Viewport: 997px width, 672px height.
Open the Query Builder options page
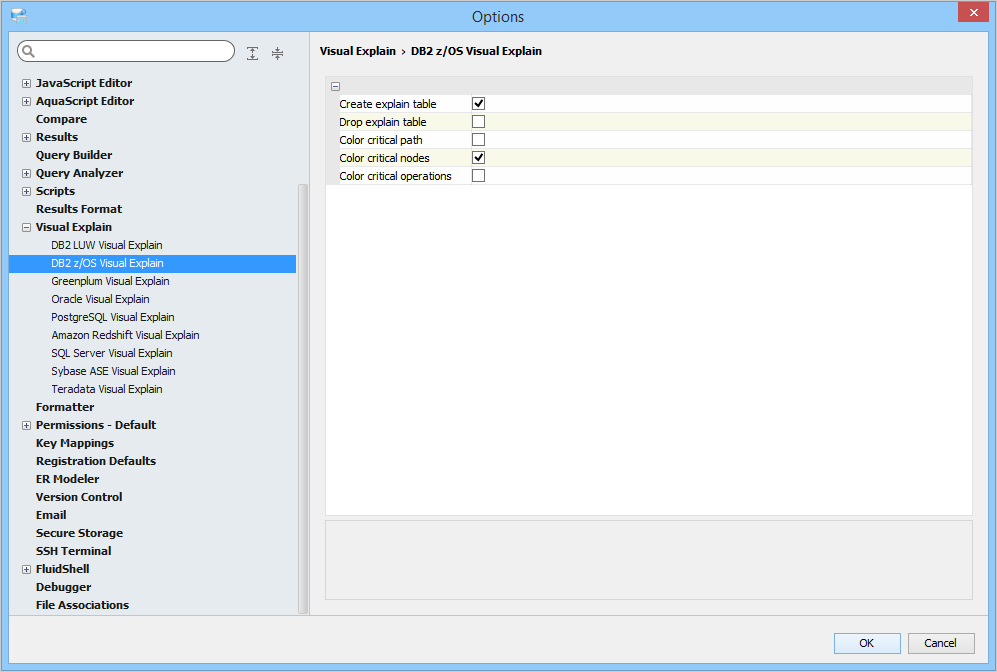pos(74,155)
